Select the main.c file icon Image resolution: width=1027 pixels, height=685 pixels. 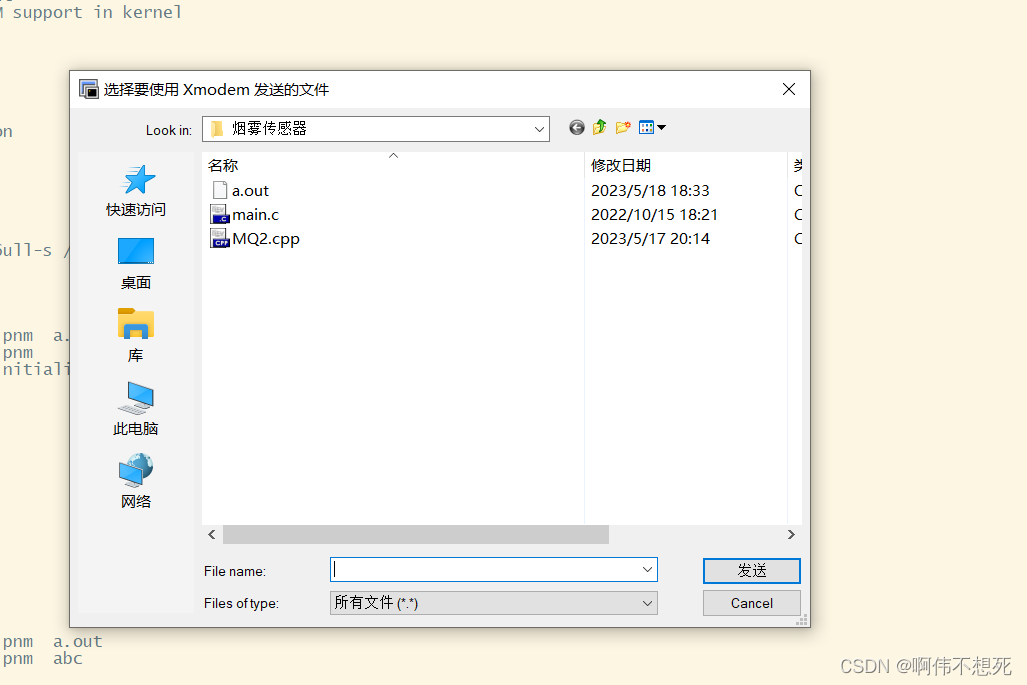point(220,214)
